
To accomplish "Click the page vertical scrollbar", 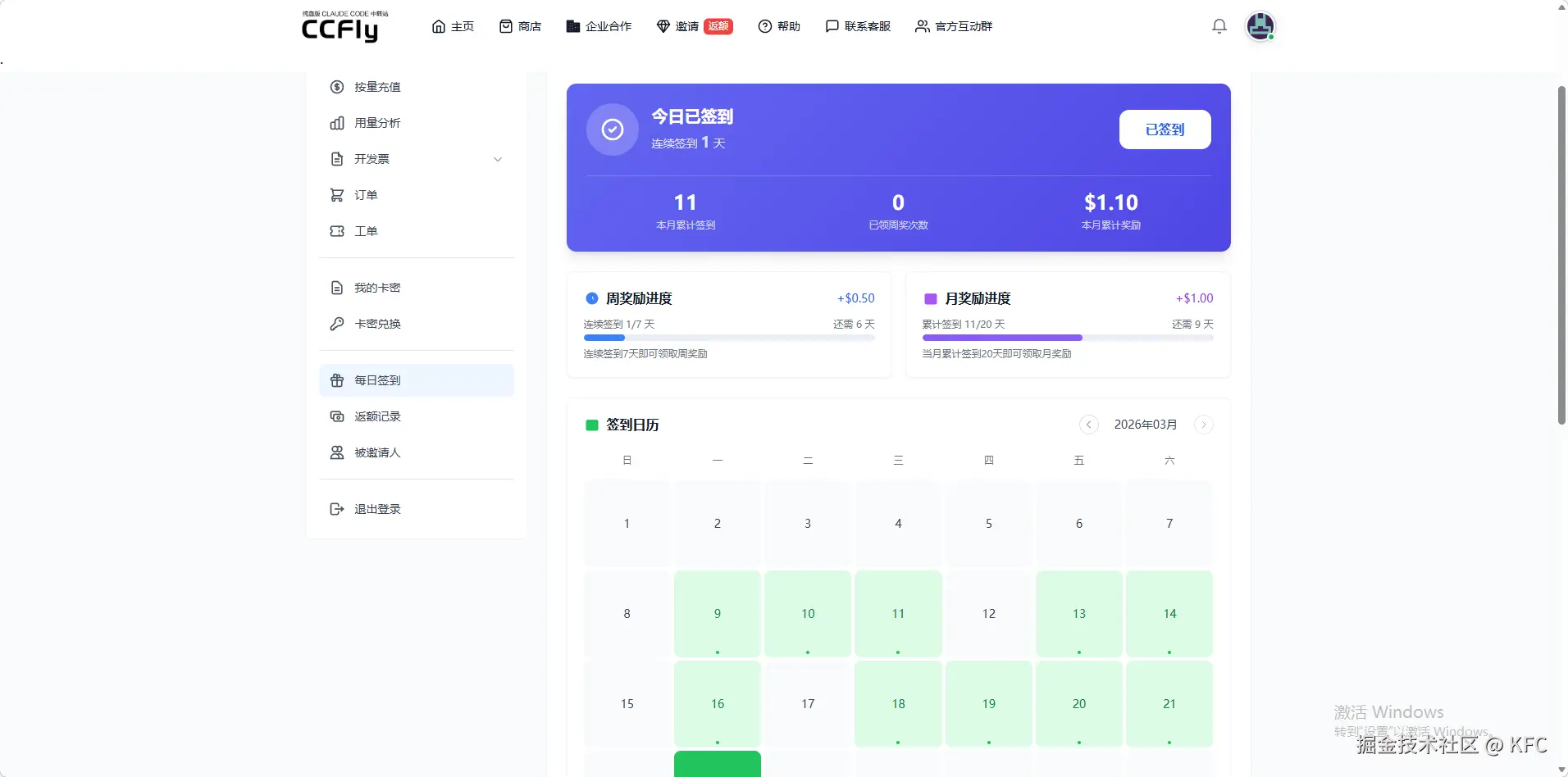I will (x=1561, y=254).
